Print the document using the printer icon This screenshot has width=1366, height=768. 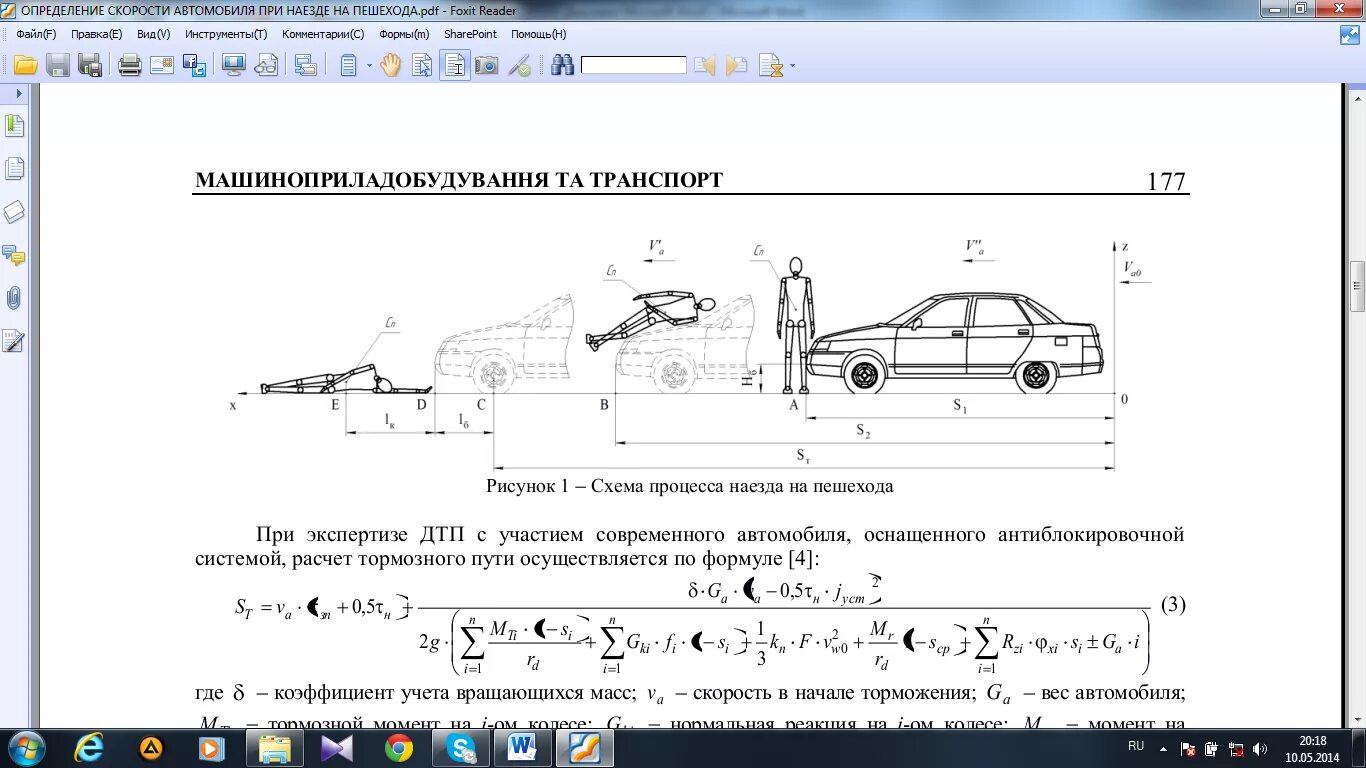(130, 66)
